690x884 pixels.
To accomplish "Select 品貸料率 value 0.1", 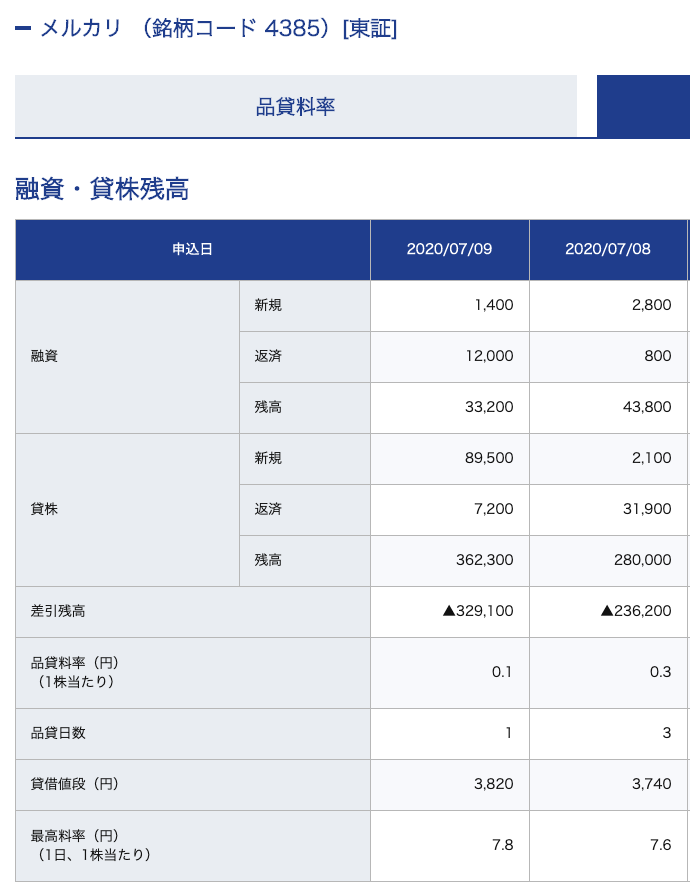I will click(502, 672).
